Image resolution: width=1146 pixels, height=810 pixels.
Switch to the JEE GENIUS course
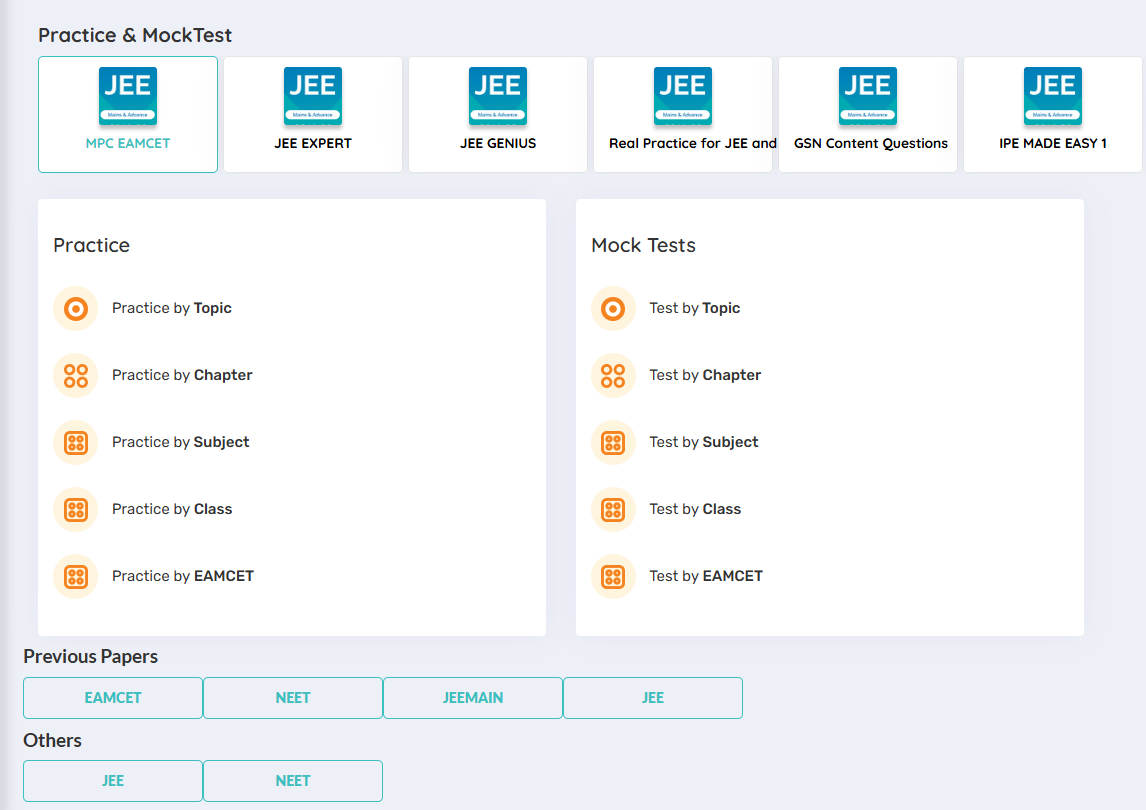click(x=498, y=115)
